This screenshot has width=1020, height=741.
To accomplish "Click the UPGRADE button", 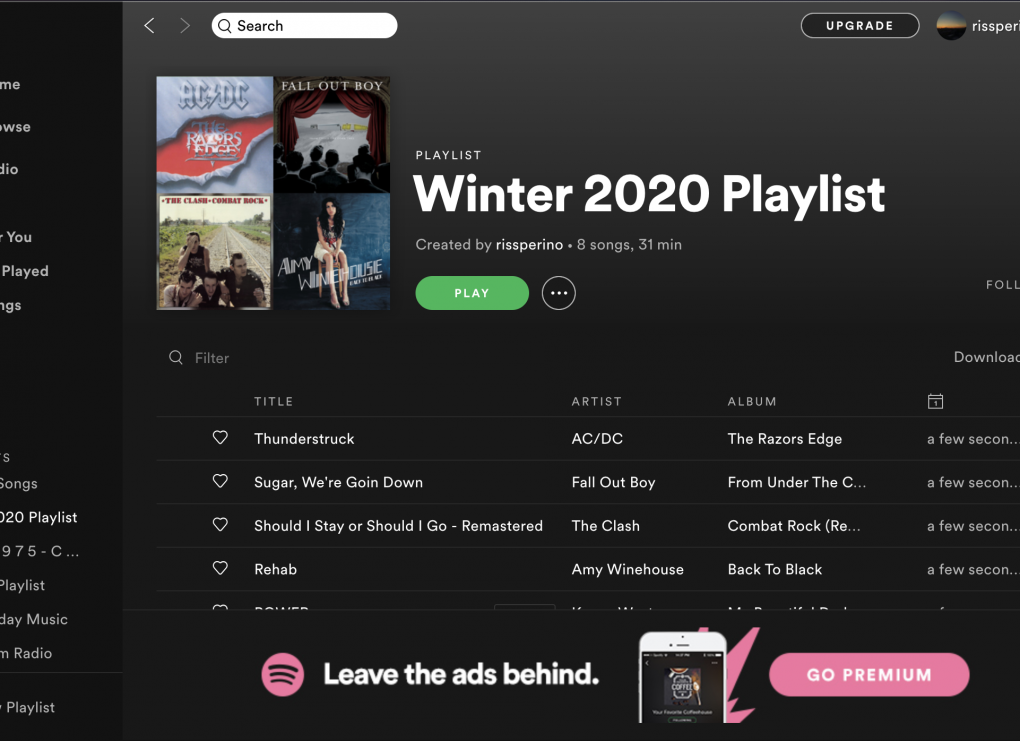I will [859, 25].
